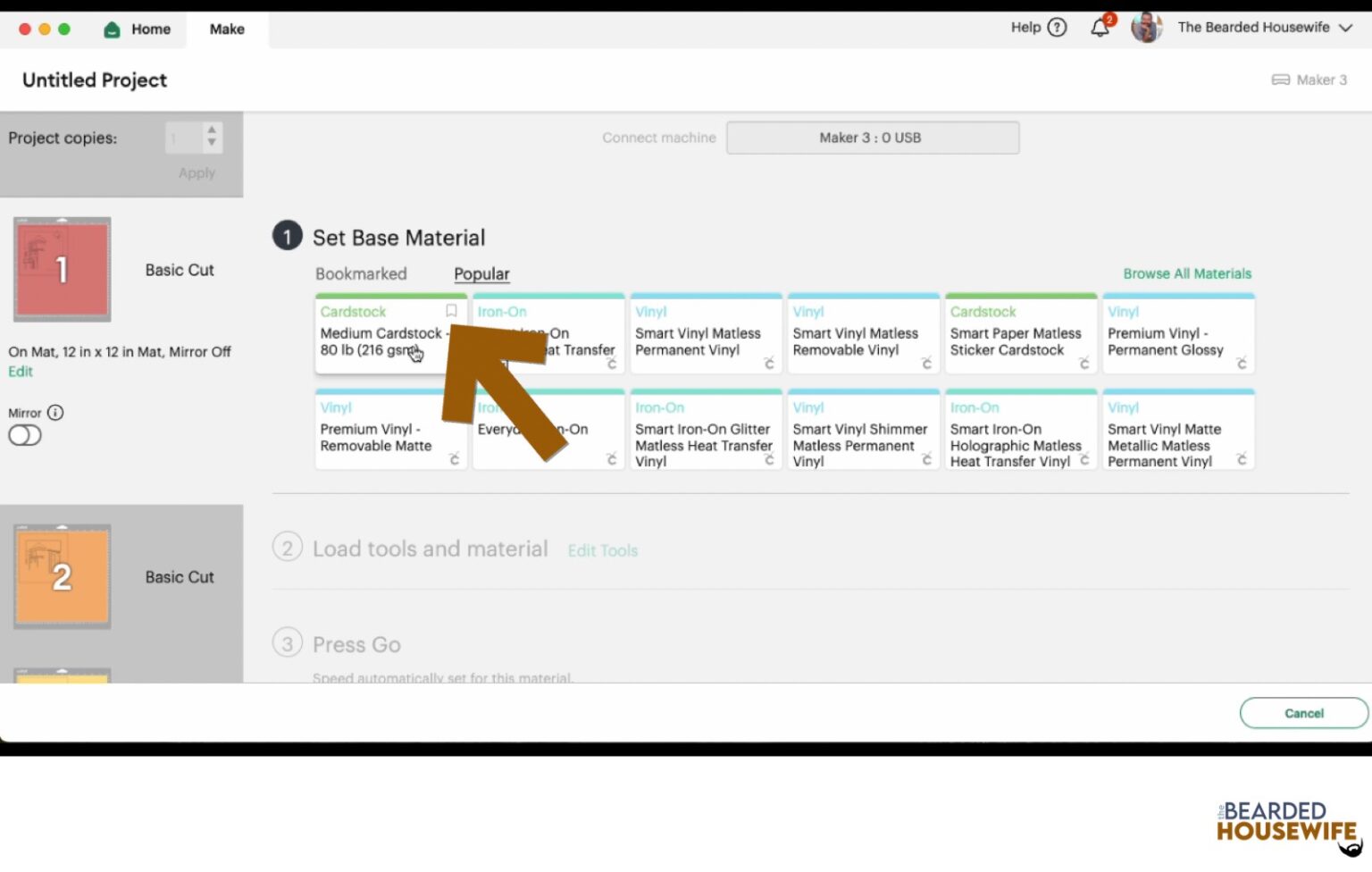
Task: Expand The Bearded Housewife account menu
Action: (x=1345, y=28)
